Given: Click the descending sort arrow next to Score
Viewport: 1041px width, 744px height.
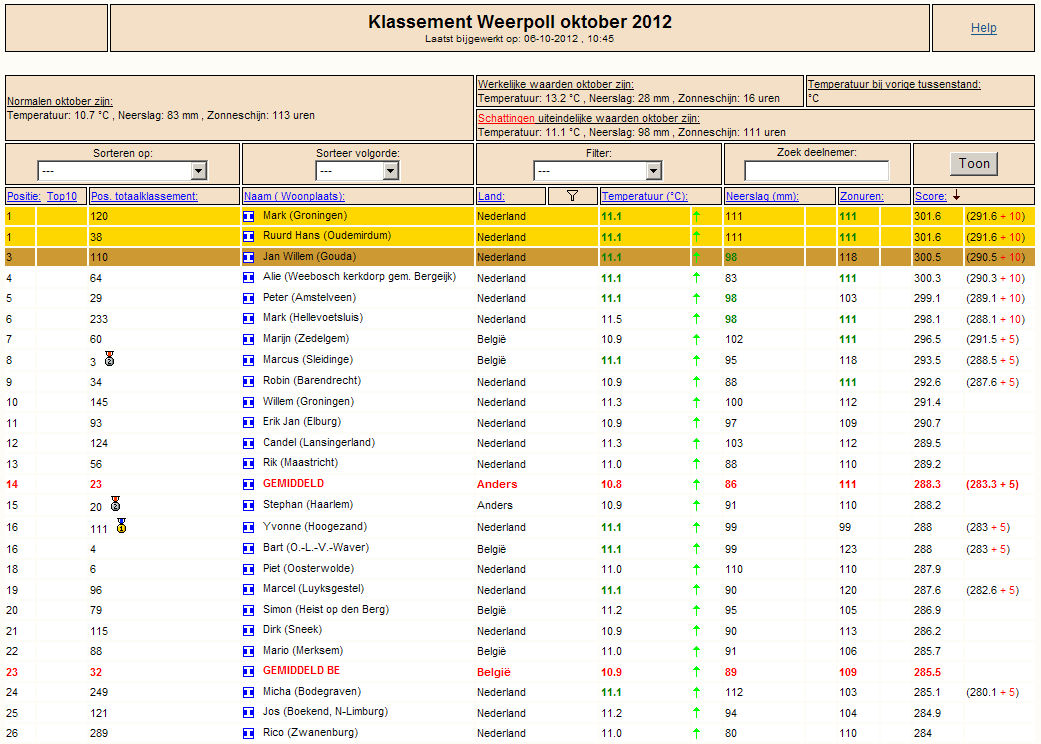Looking at the screenshot, I should pyautogui.click(x=956, y=195).
